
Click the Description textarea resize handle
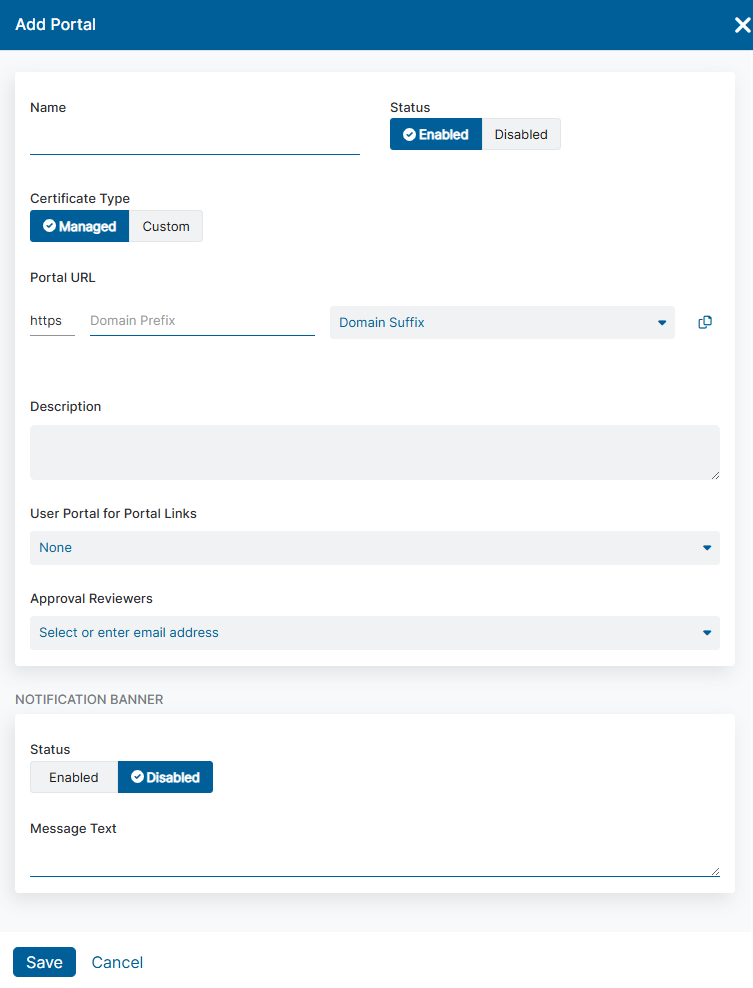click(715, 475)
